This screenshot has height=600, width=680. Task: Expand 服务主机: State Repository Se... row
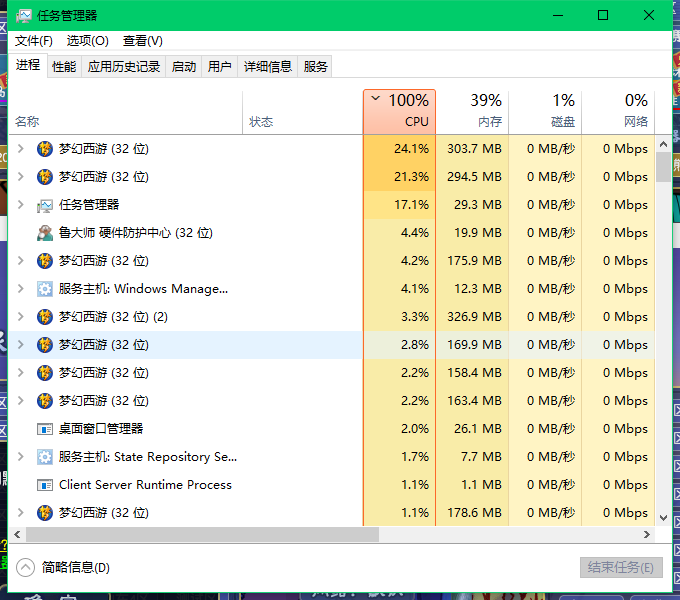20,457
